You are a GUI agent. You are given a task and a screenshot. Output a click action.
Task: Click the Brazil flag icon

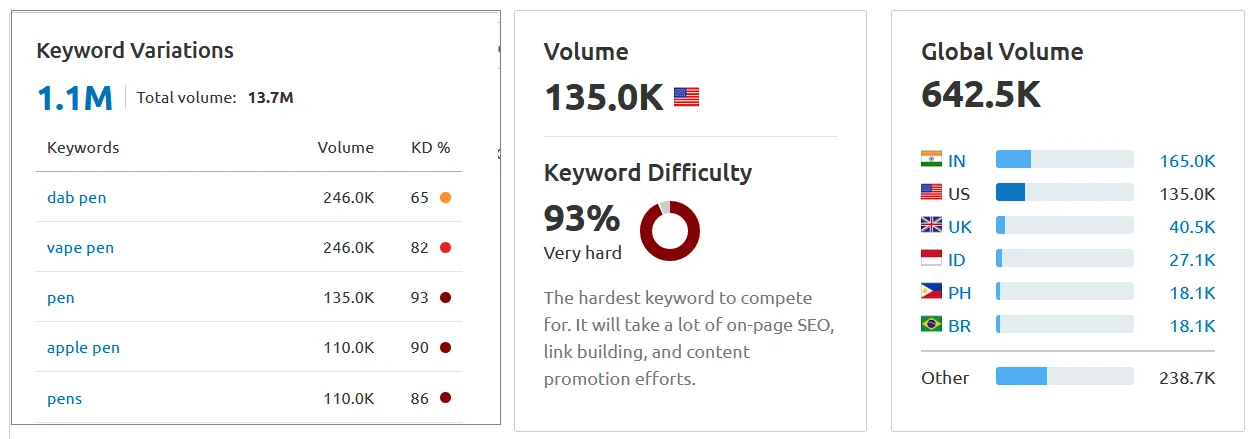(931, 325)
